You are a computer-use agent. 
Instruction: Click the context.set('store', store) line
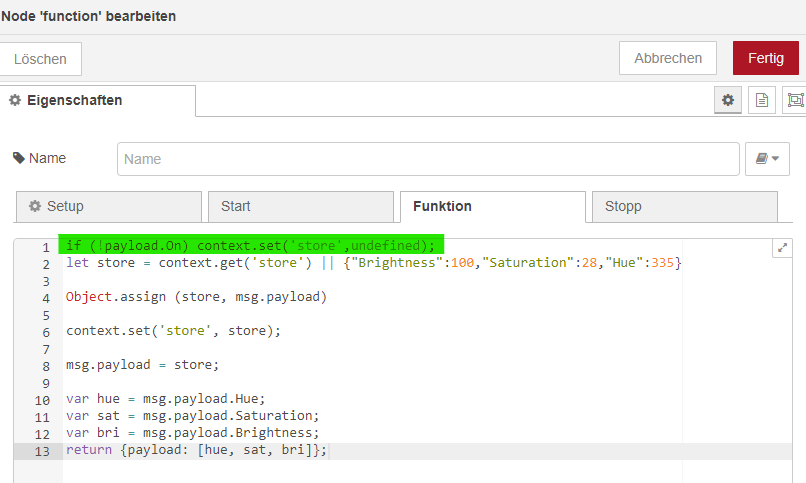[x=173, y=330]
